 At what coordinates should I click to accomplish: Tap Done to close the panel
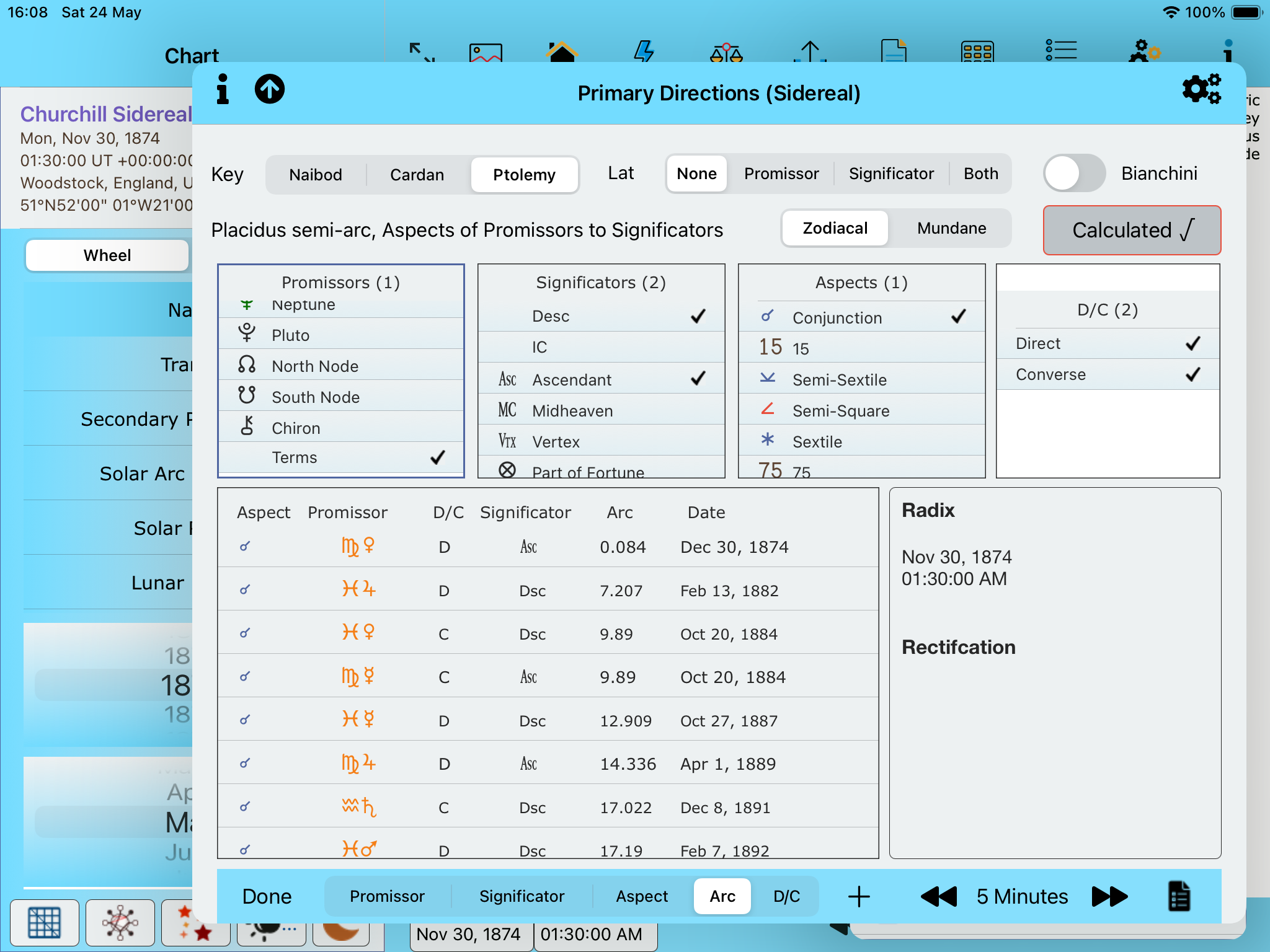[267, 896]
